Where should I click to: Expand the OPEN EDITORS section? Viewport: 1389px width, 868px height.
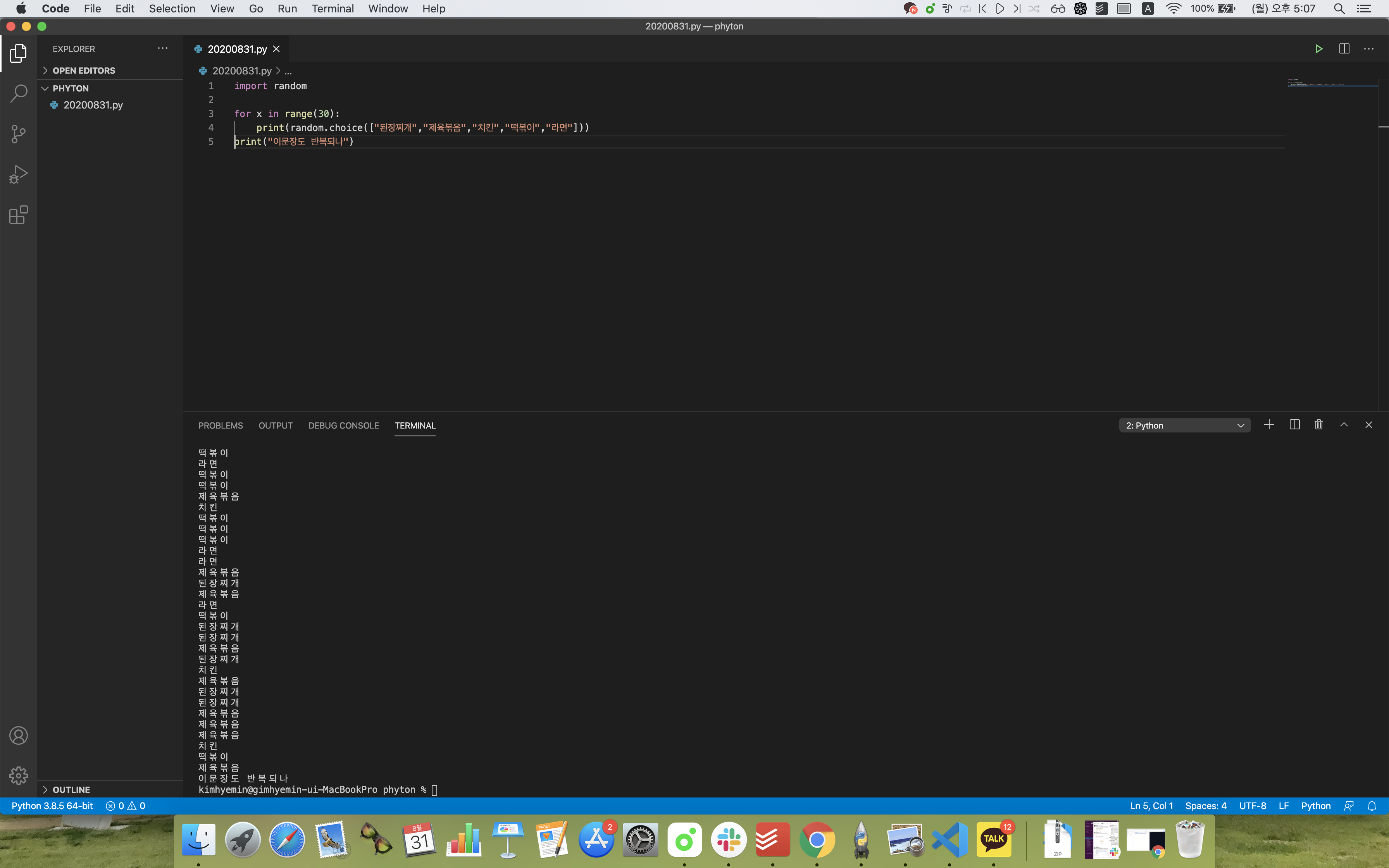click(84, 71)
